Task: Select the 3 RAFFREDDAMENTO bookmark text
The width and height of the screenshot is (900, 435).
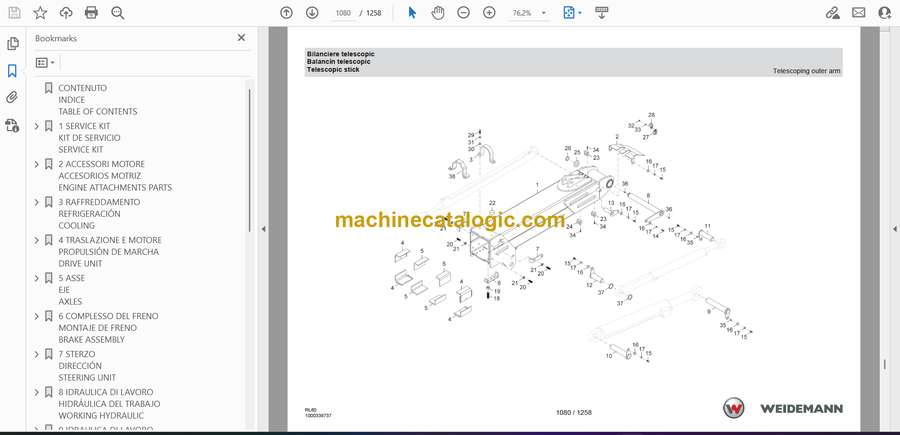Action: tap(99, 213)
